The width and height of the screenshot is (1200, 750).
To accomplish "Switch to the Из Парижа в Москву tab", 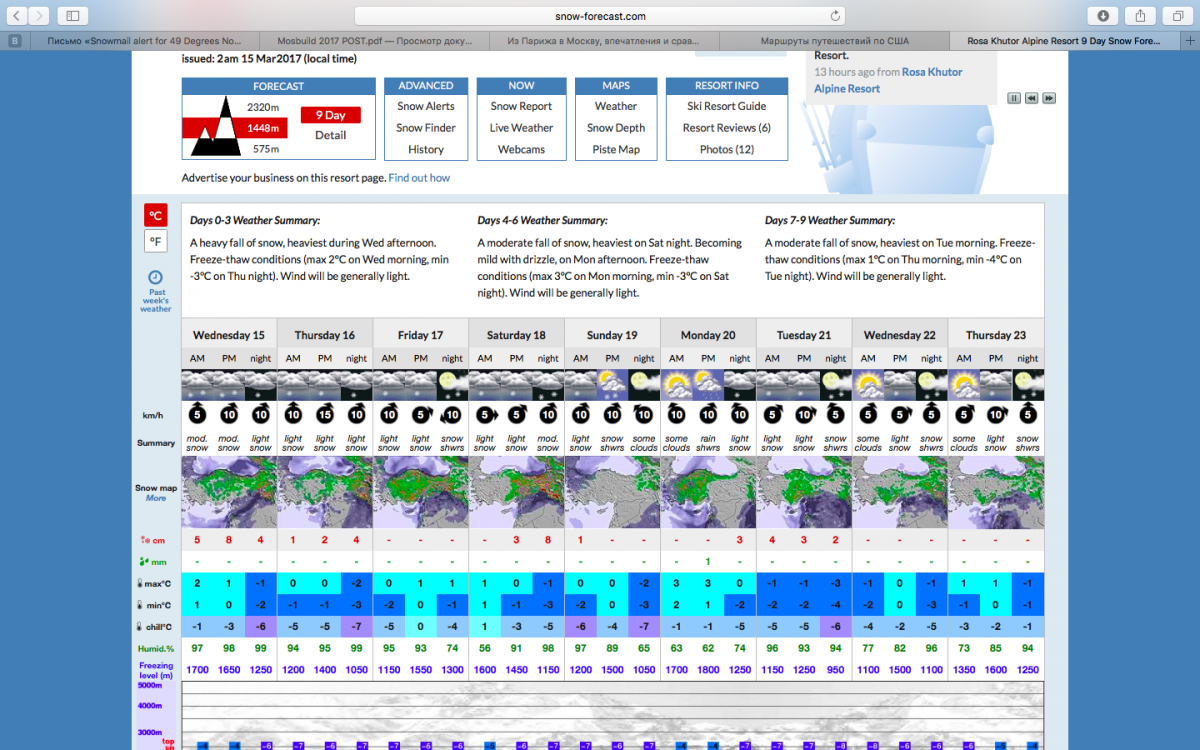I will [605, 41].
